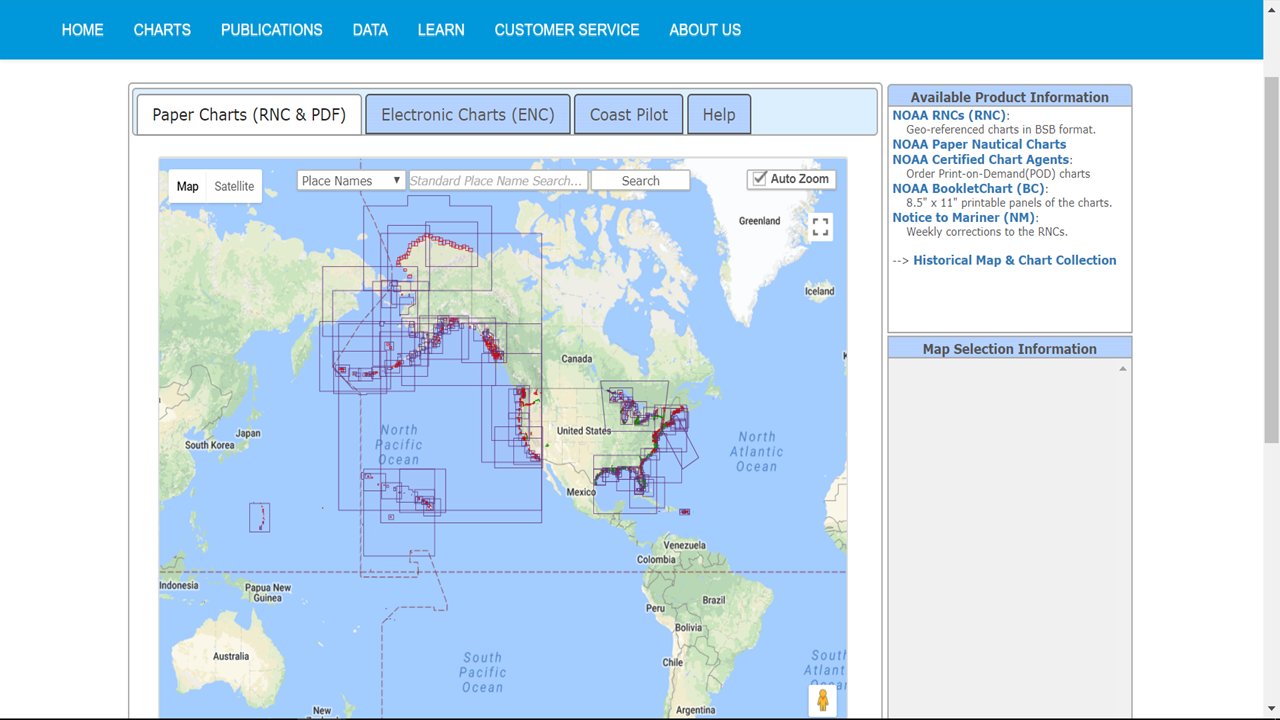Open the LEARN menu
Image resolution: width=1280 pixels, height=720 pixels.
point(441,30)
